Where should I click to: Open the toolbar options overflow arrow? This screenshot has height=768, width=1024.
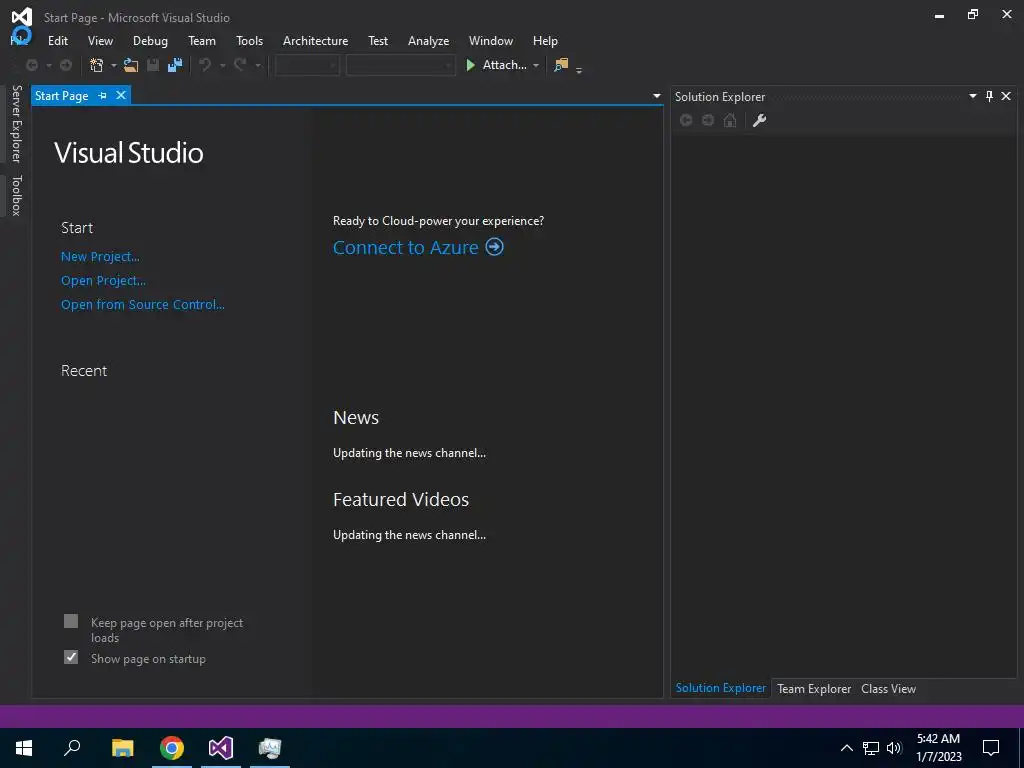pos(579,70)
